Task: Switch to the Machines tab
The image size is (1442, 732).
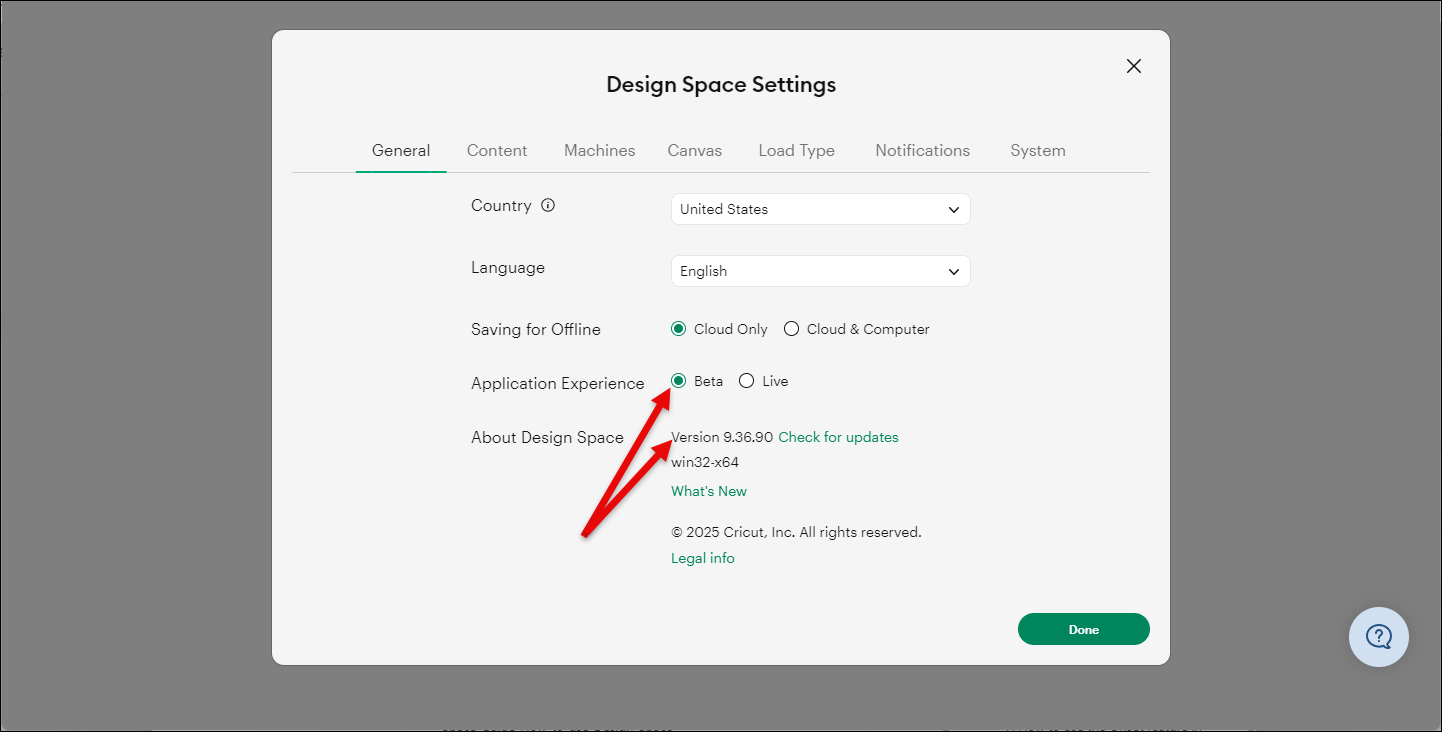Action: click(599, 150)
